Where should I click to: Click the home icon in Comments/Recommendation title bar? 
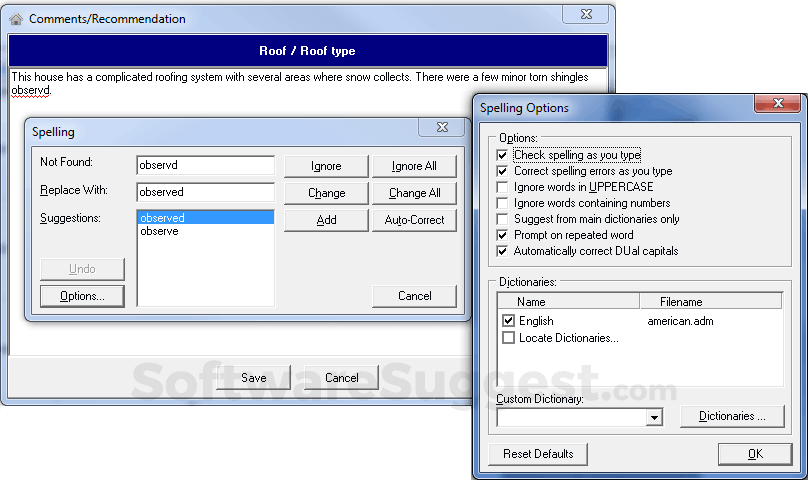(16, 19)
